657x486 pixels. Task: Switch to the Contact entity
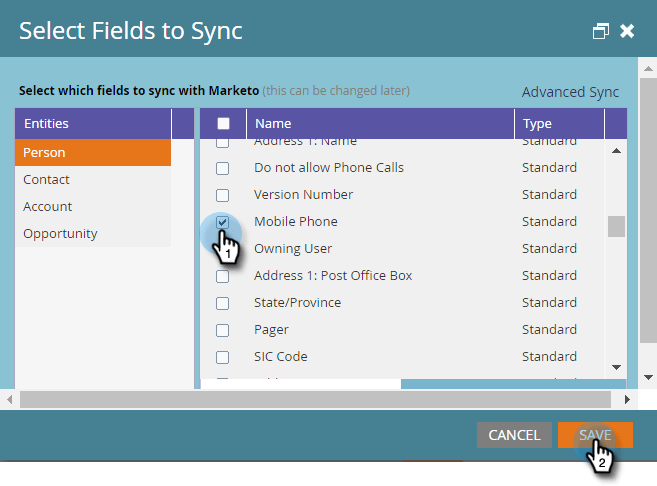click(93, 180)
